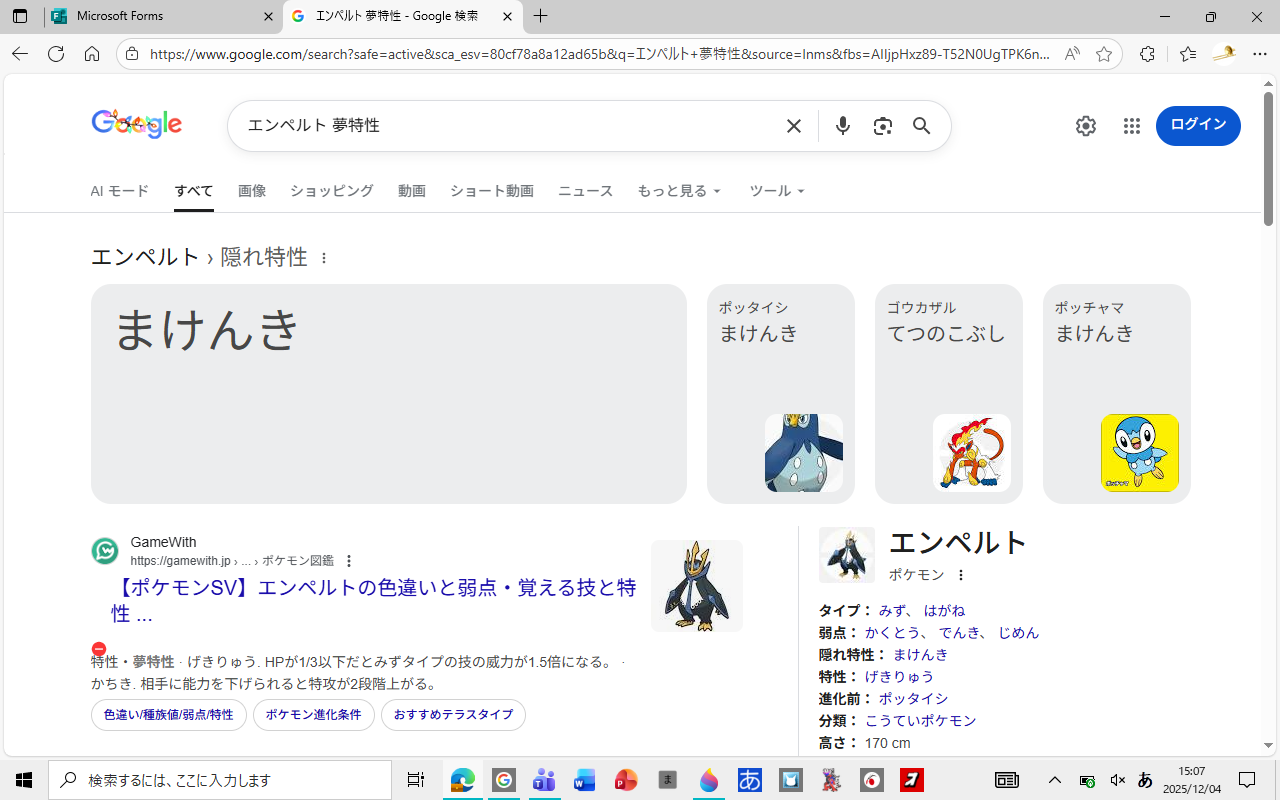The image size is (1280, 800).
Task: Open options menu for GameWith result
Action: 349,561
